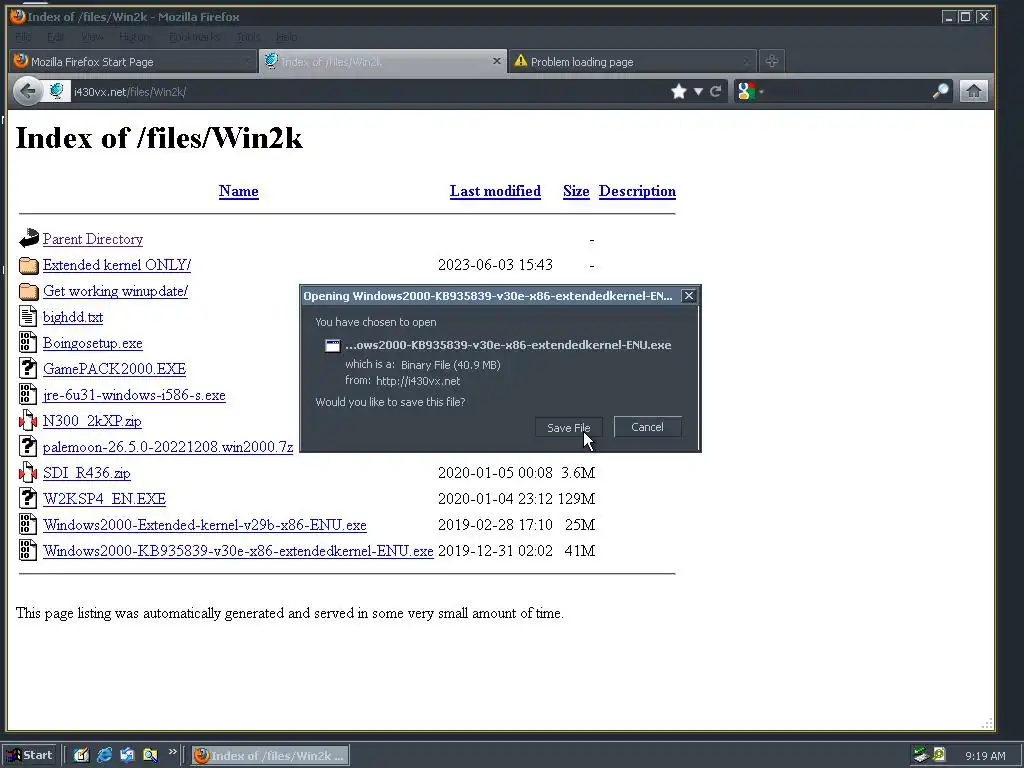The width and height of the screenshot is (1024, 768).
Task: Click binary icon beside Boingosetup.exe
Action: point(28,343)
